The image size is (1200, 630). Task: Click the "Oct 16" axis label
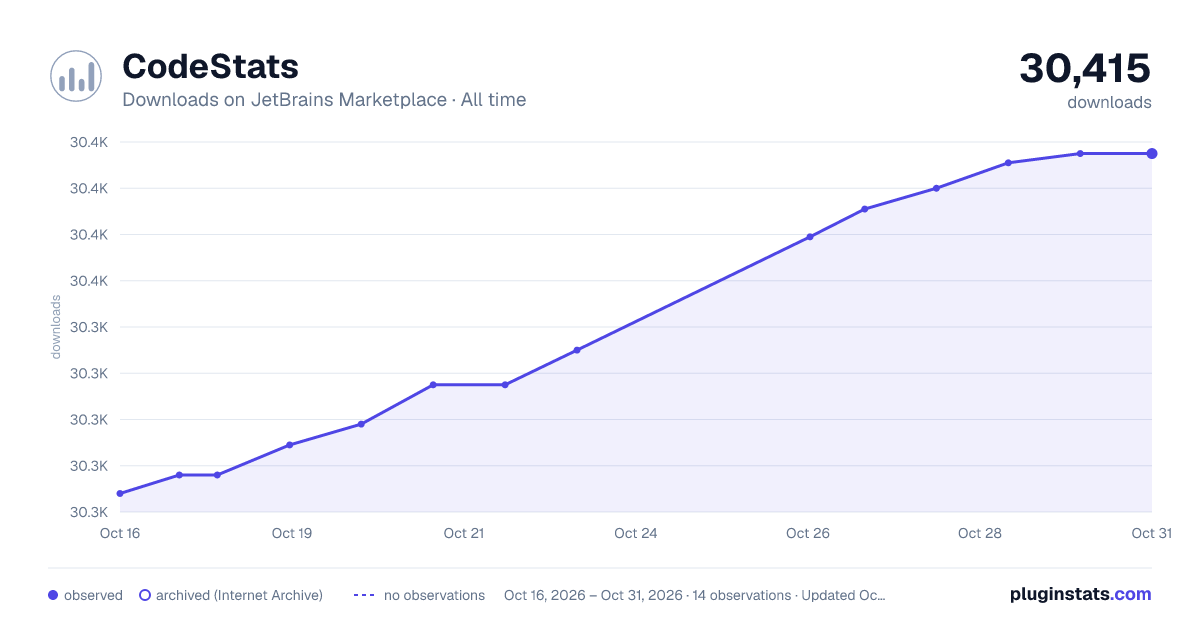[120, 533]
